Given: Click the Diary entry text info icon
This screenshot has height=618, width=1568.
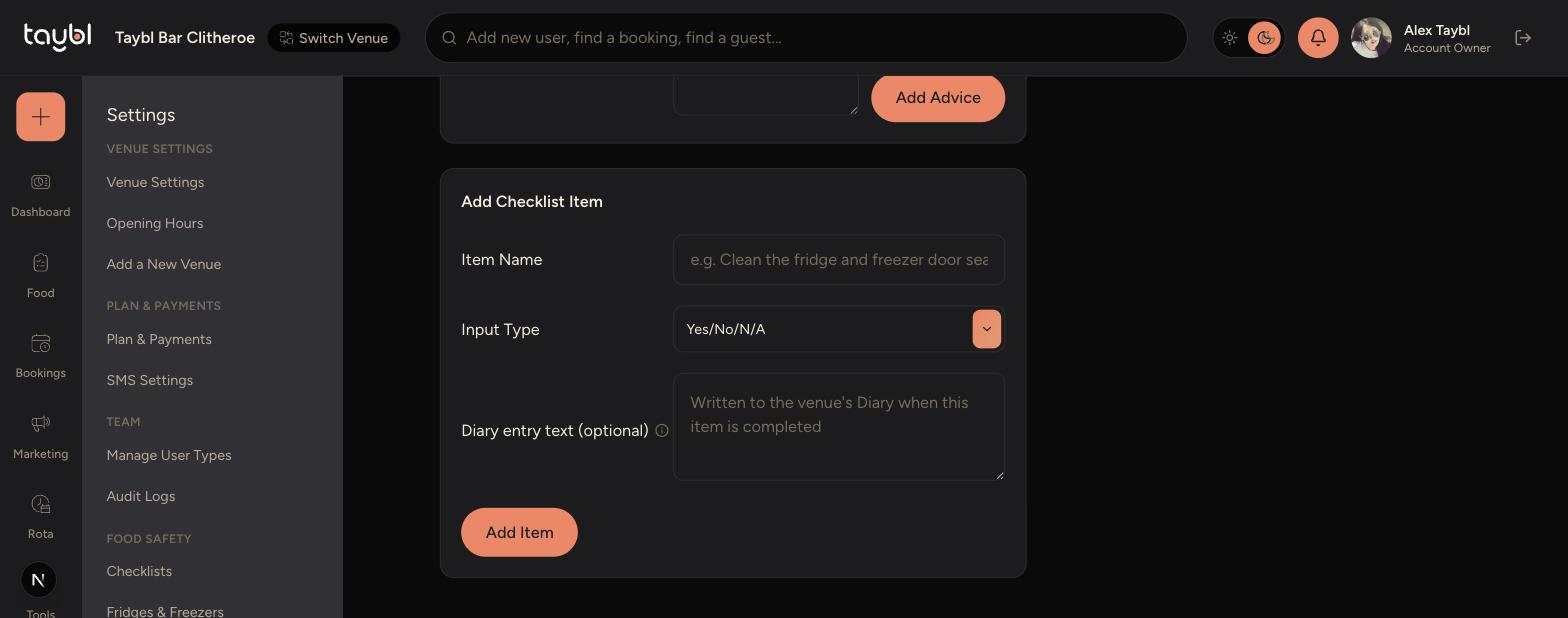Looking at the screenshot, I should 662,431.
